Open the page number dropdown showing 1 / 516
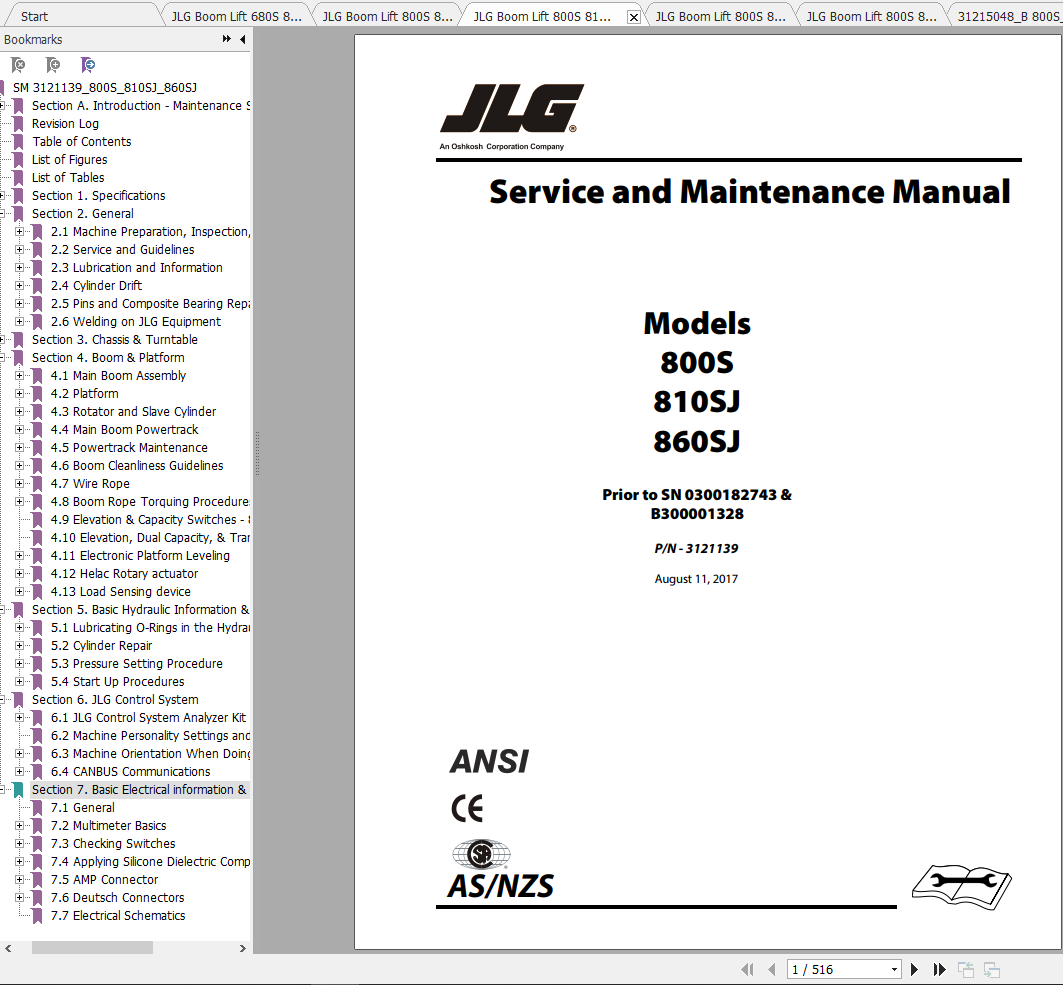This screenshot has height=985, width=1063. click(x=894, y=969)
